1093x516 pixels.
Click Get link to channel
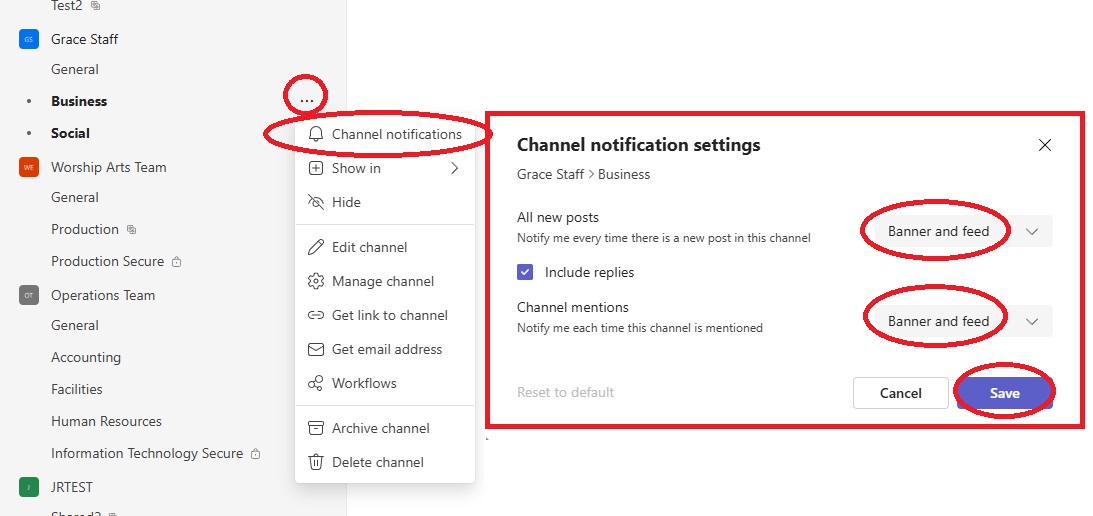pos(389,315)
